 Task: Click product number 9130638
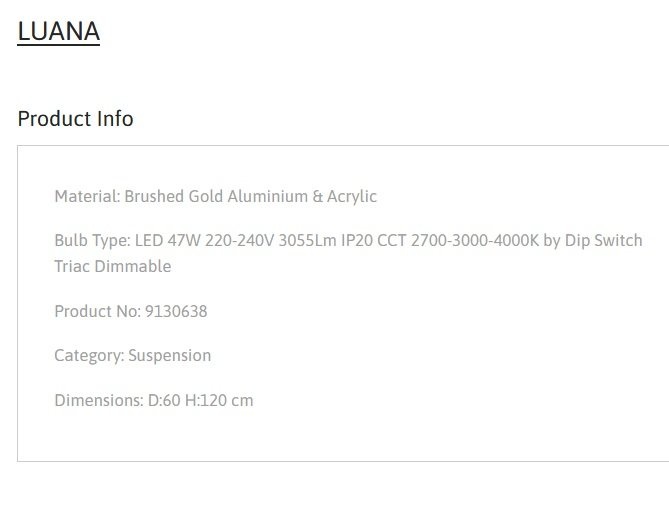[x=176, y=311]
